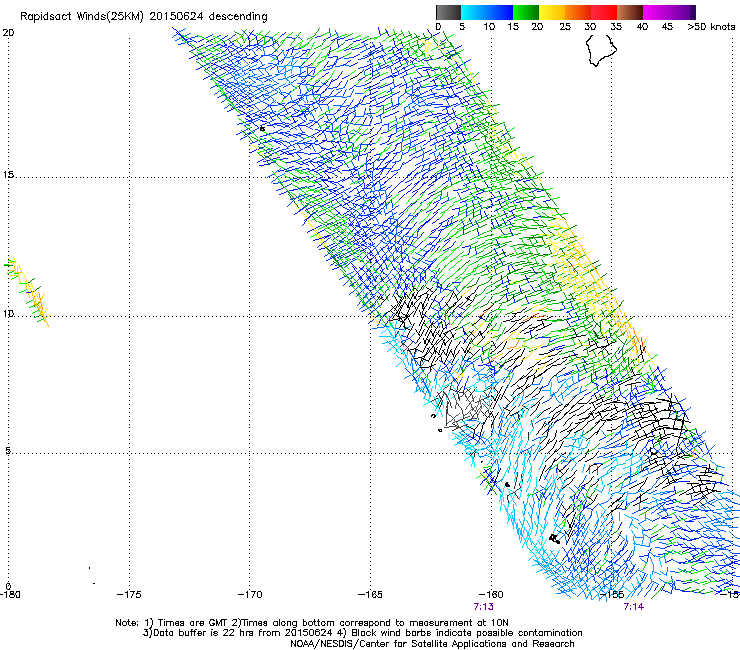Image resolution: width=740 pixels, height=650 pixels.
Task: Click the yellow 20-25 knots legend segment
Action: (x=552, y=12)
